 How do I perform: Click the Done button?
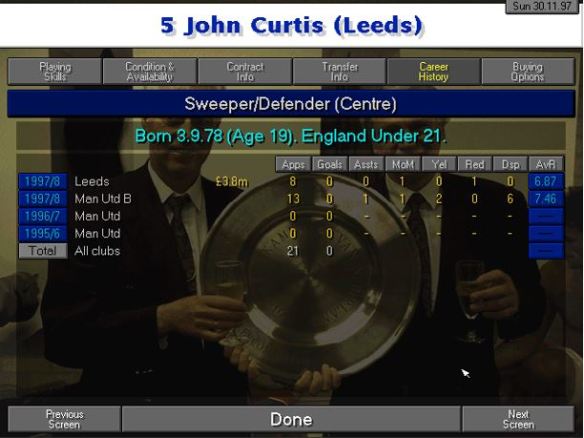click(291, 419)
